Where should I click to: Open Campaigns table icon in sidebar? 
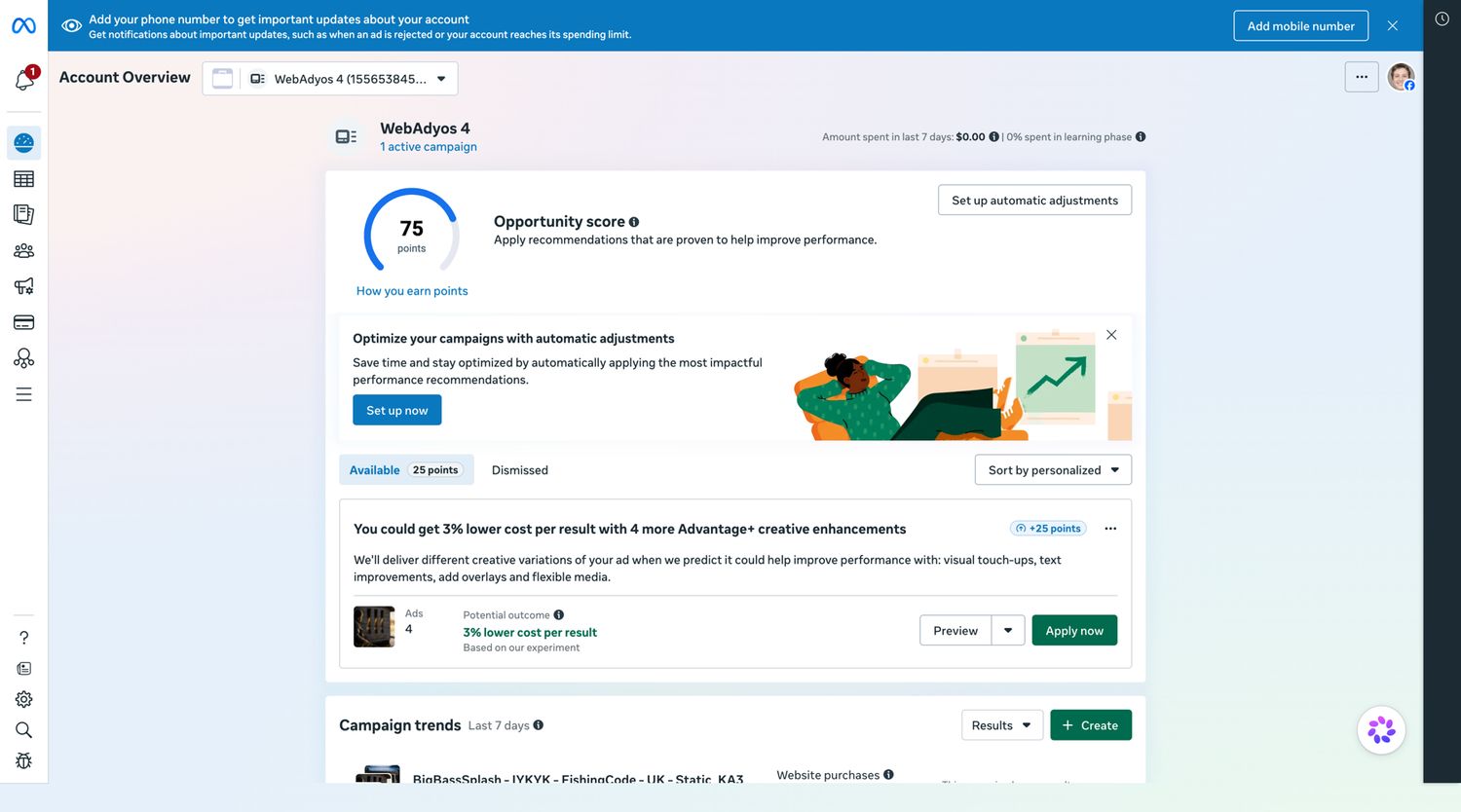coord(24,179)
